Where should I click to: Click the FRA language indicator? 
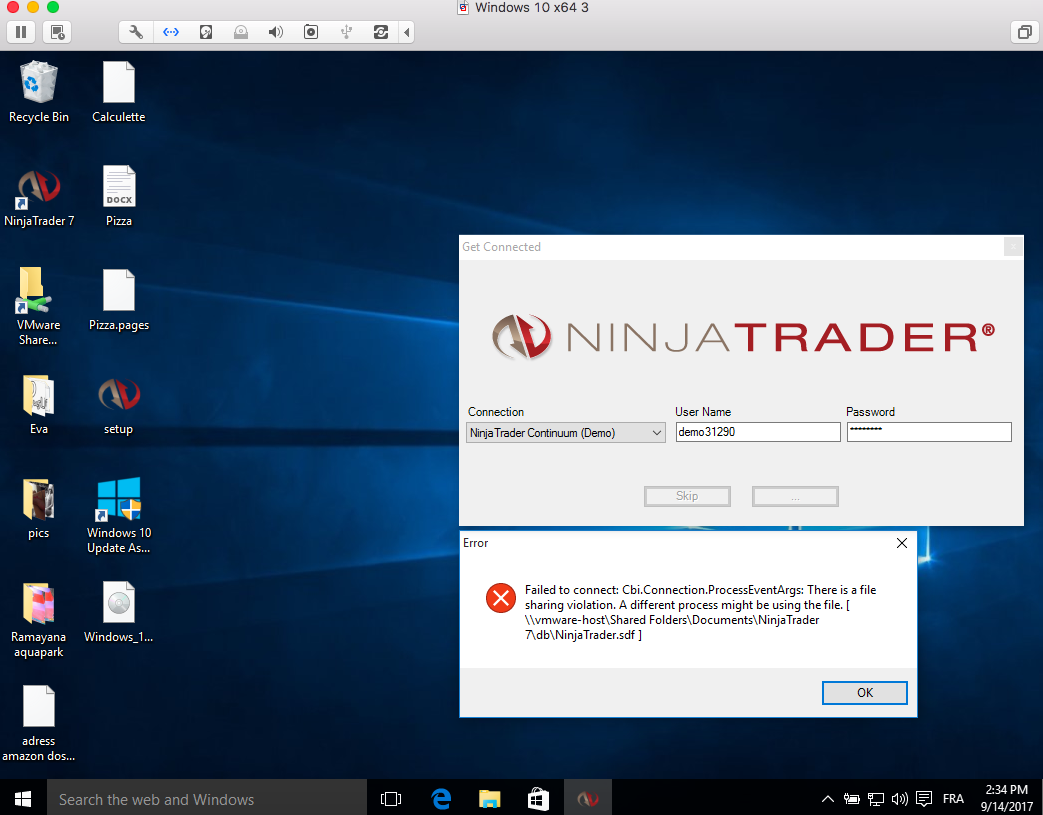click(x=953, y=798)
